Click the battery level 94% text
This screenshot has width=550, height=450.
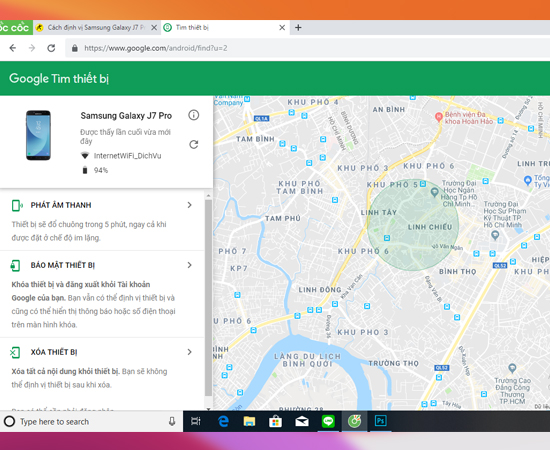[101, 170]
